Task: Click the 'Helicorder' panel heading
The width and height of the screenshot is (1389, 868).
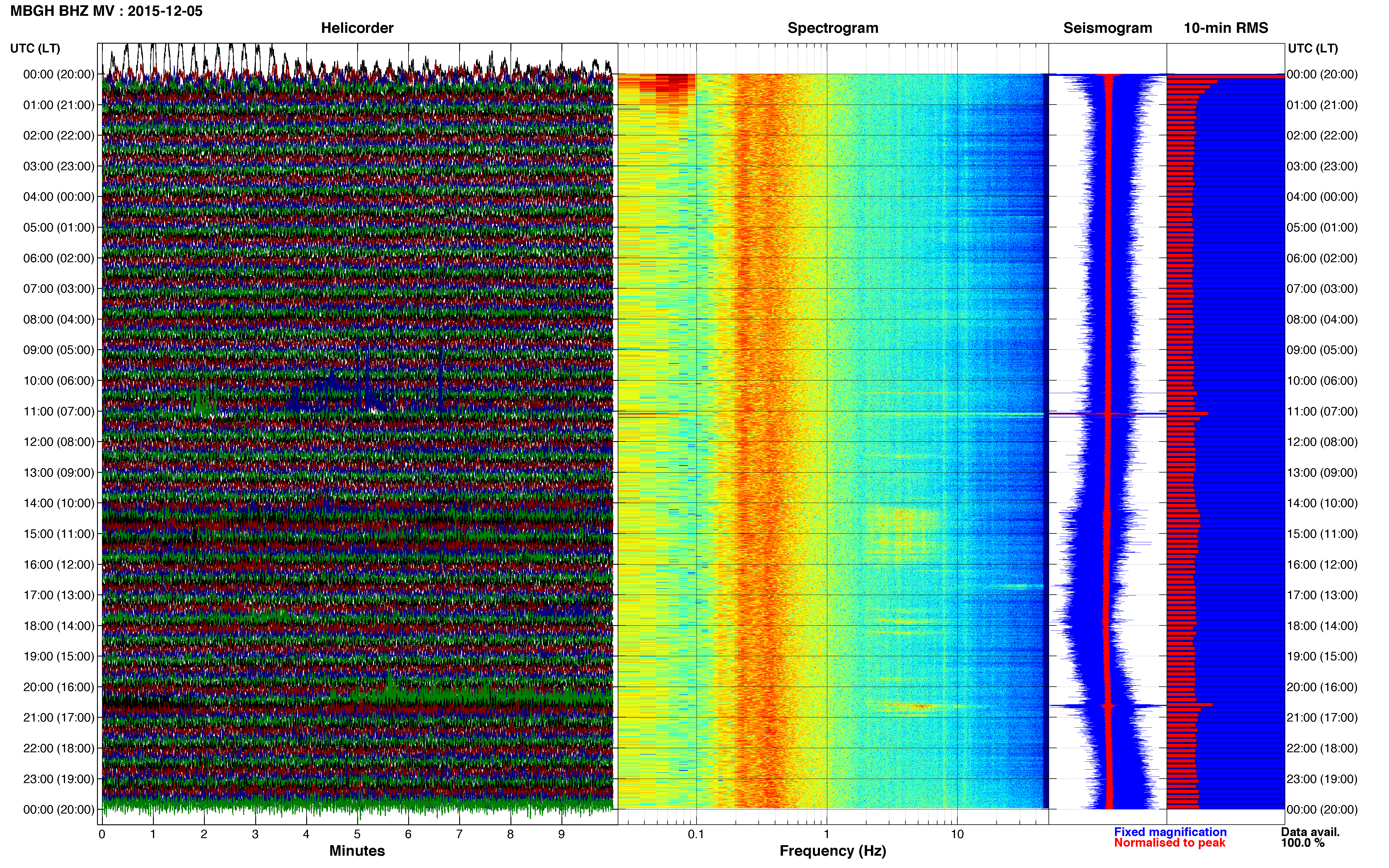Action: (357, 28)
